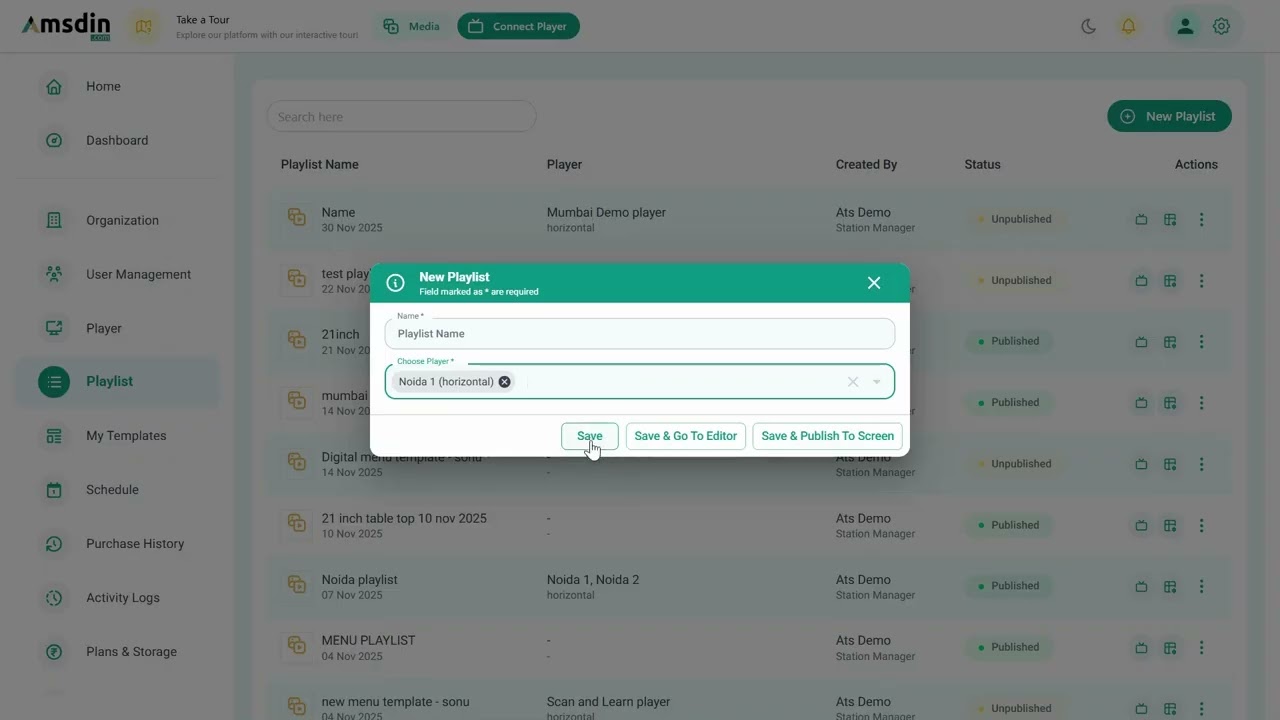Open notifications bell icon
Viewport: 1280px width, 720px height.
[x=1128, y=27]
